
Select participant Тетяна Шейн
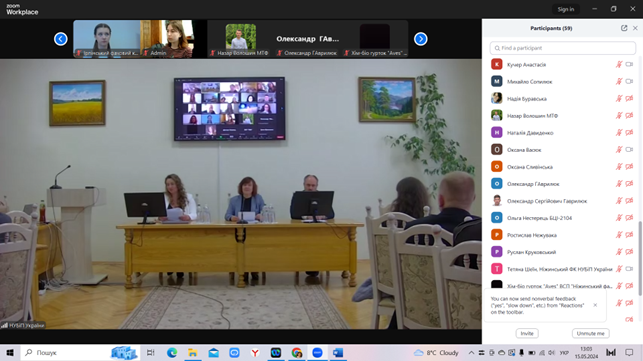click(563, 269)
